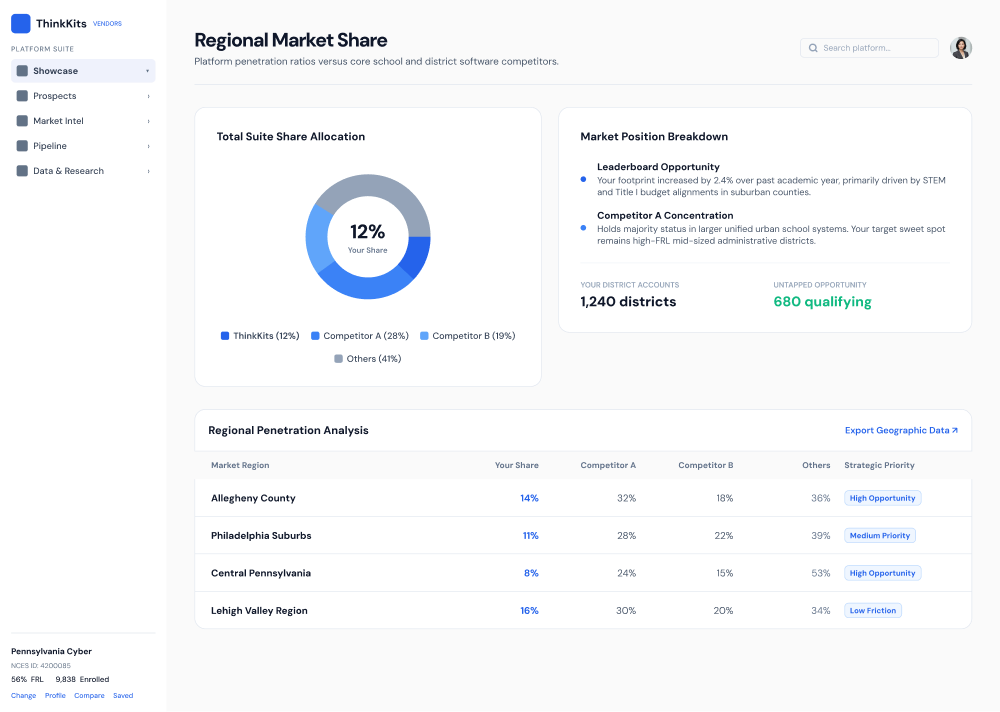Collapse the Showcase menu arrow
Image resolution: width=1000 pixels, height=712 pixels.
[147, 71]
